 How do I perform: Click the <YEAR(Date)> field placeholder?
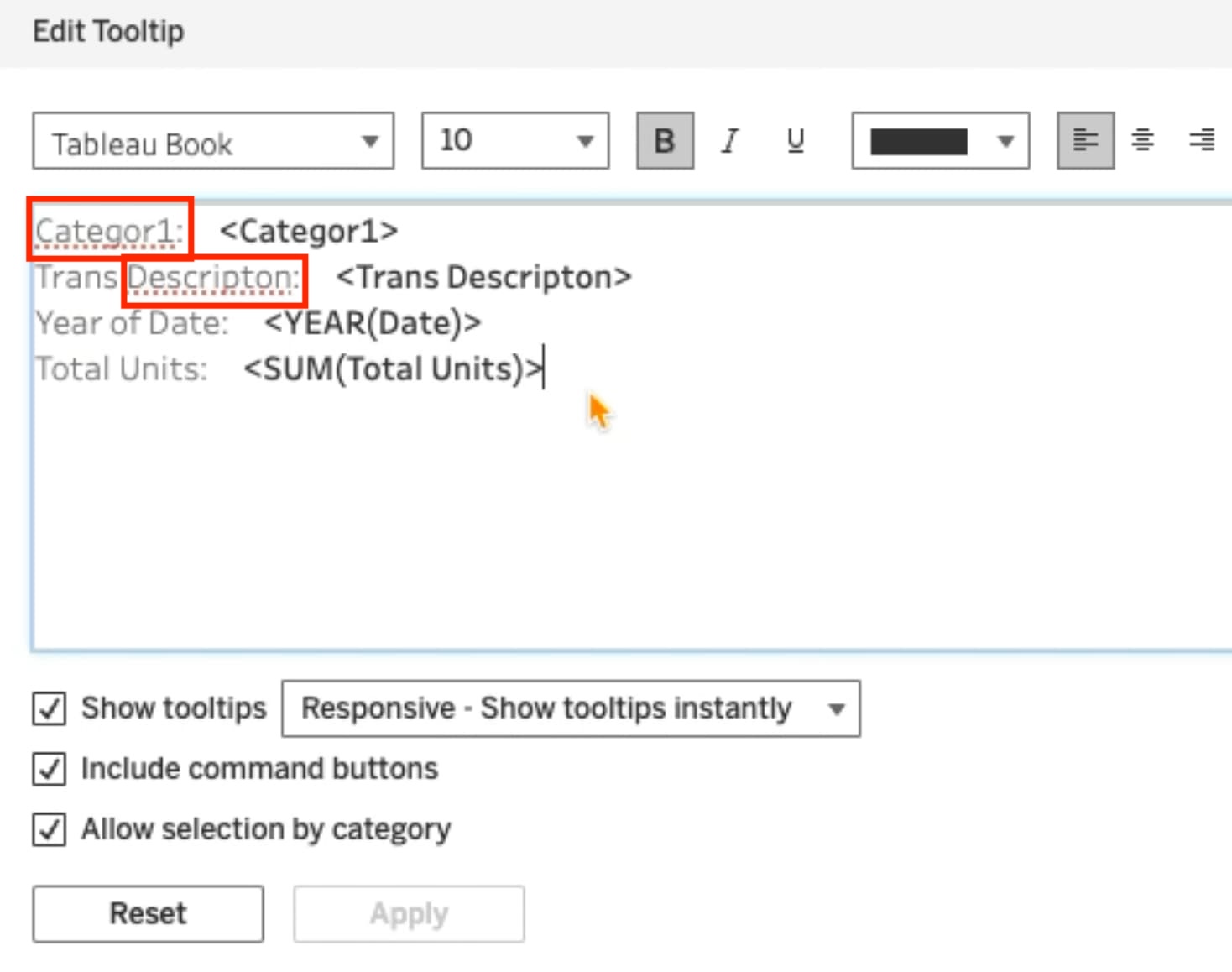point(372,323)
